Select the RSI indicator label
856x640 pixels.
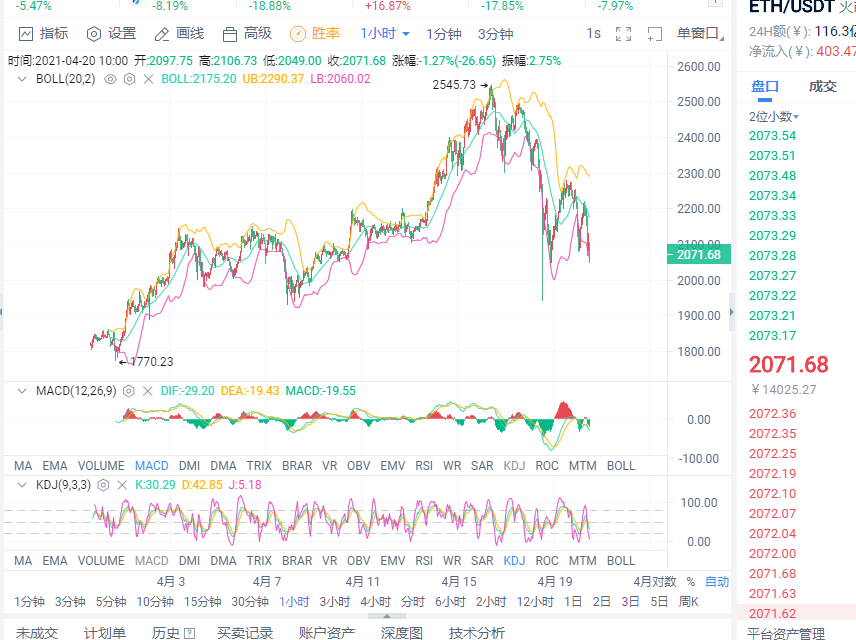pyautogui.click(x=425, y=465)
